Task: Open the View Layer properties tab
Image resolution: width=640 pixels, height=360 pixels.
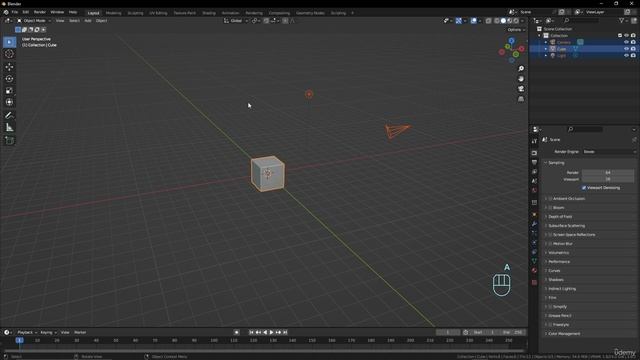Action: [534, 172]
